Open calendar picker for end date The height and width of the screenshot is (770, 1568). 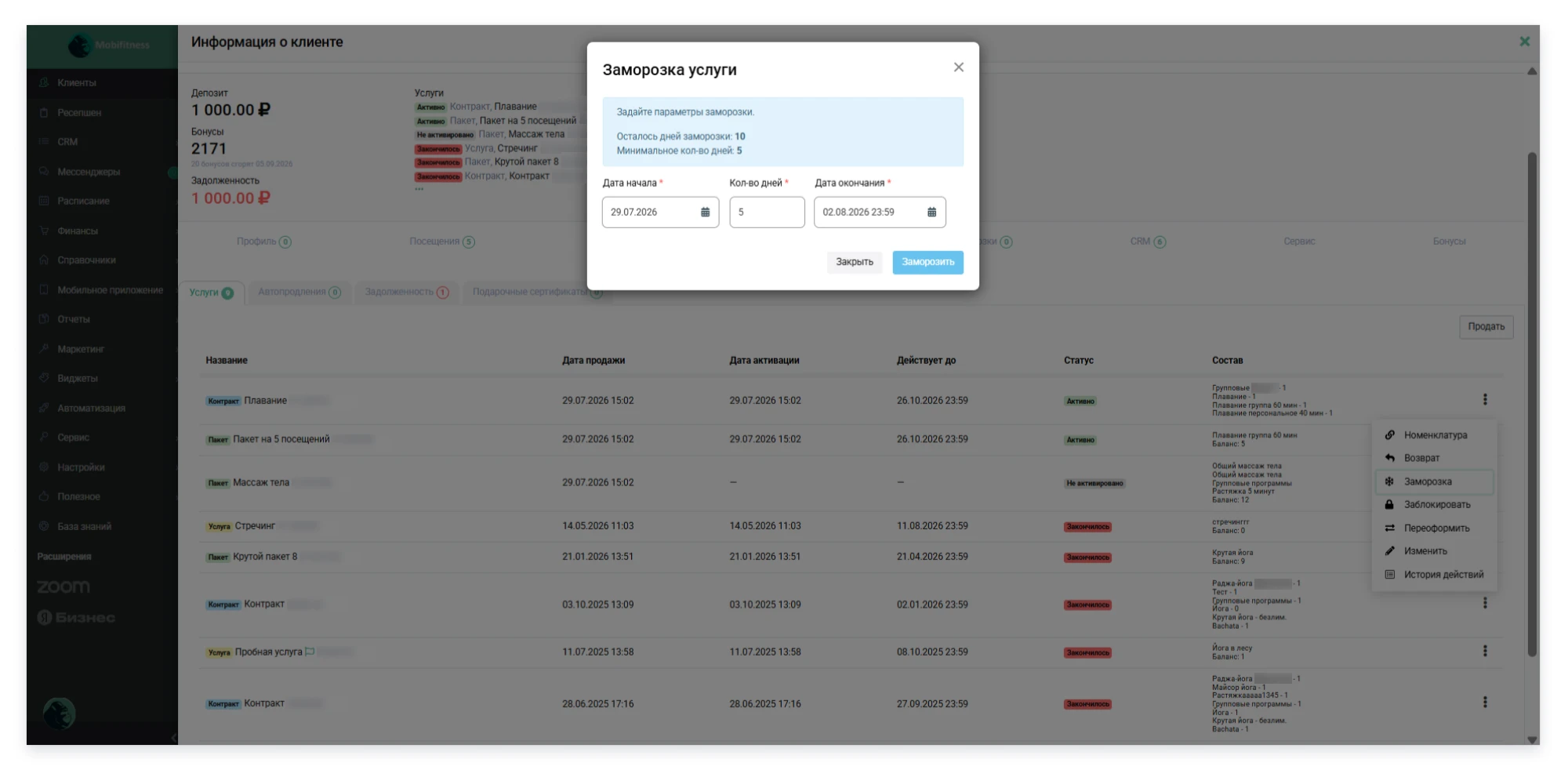pos(931,212)
